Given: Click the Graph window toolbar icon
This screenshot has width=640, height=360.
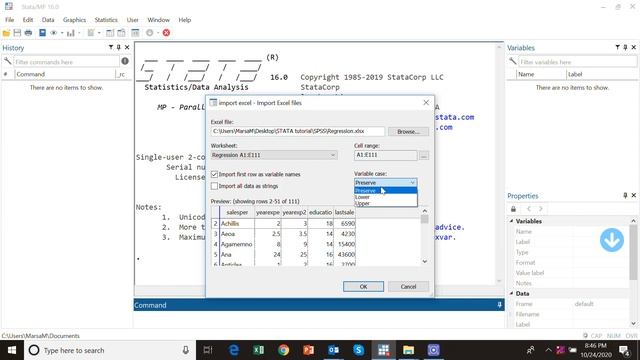Looking at the screenshot, I should coord(71,33).
